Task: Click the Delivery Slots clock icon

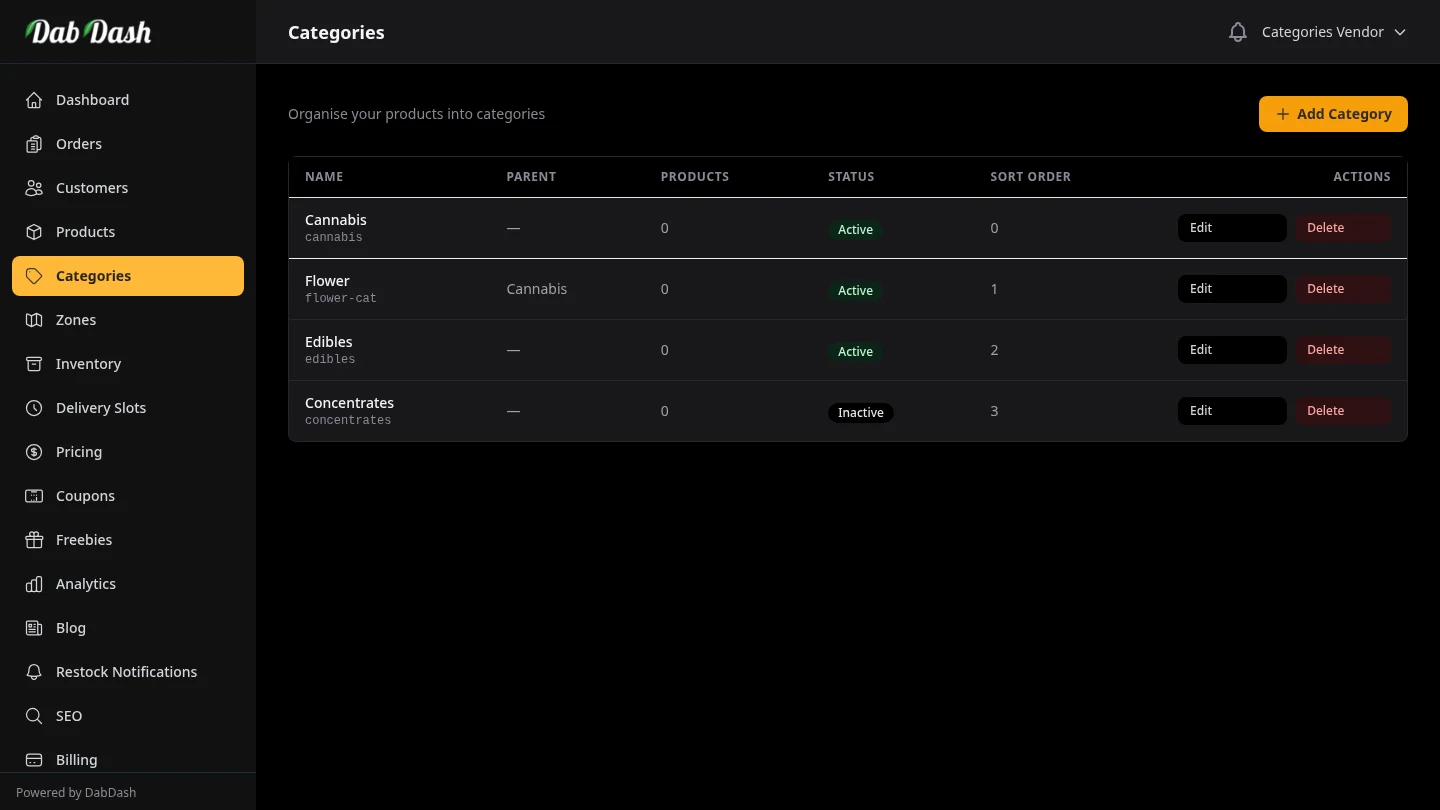Action: pos(33,408)
